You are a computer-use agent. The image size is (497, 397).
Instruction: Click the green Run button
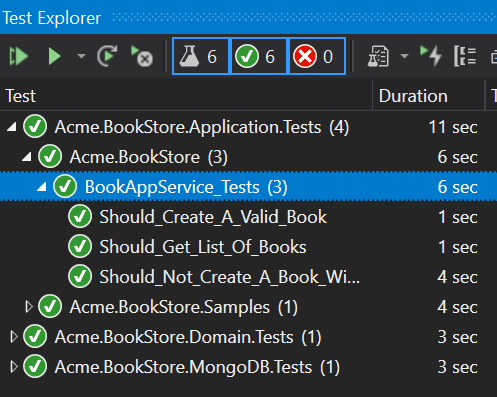tap(54, 56)
